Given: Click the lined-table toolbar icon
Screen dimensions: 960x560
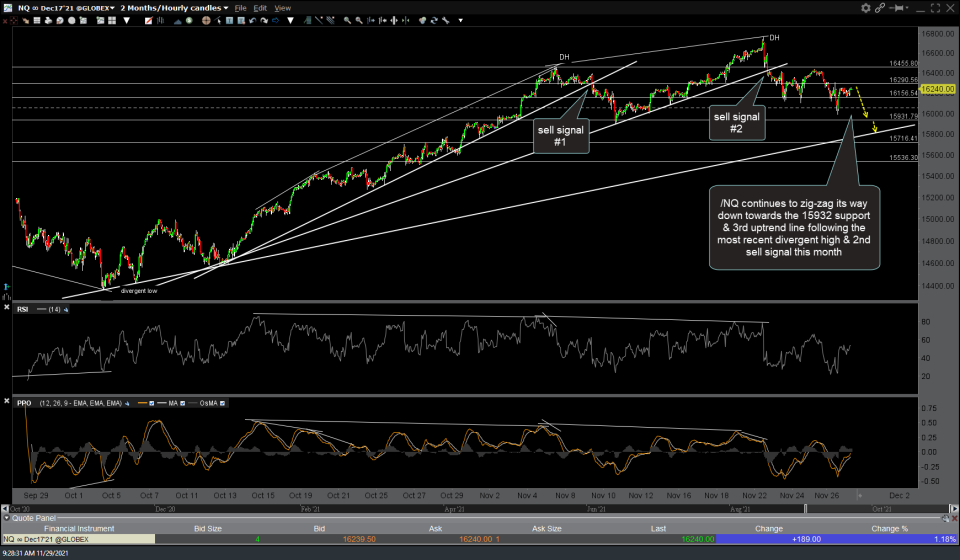Looking at the screenshot, I should click(37, 20).
